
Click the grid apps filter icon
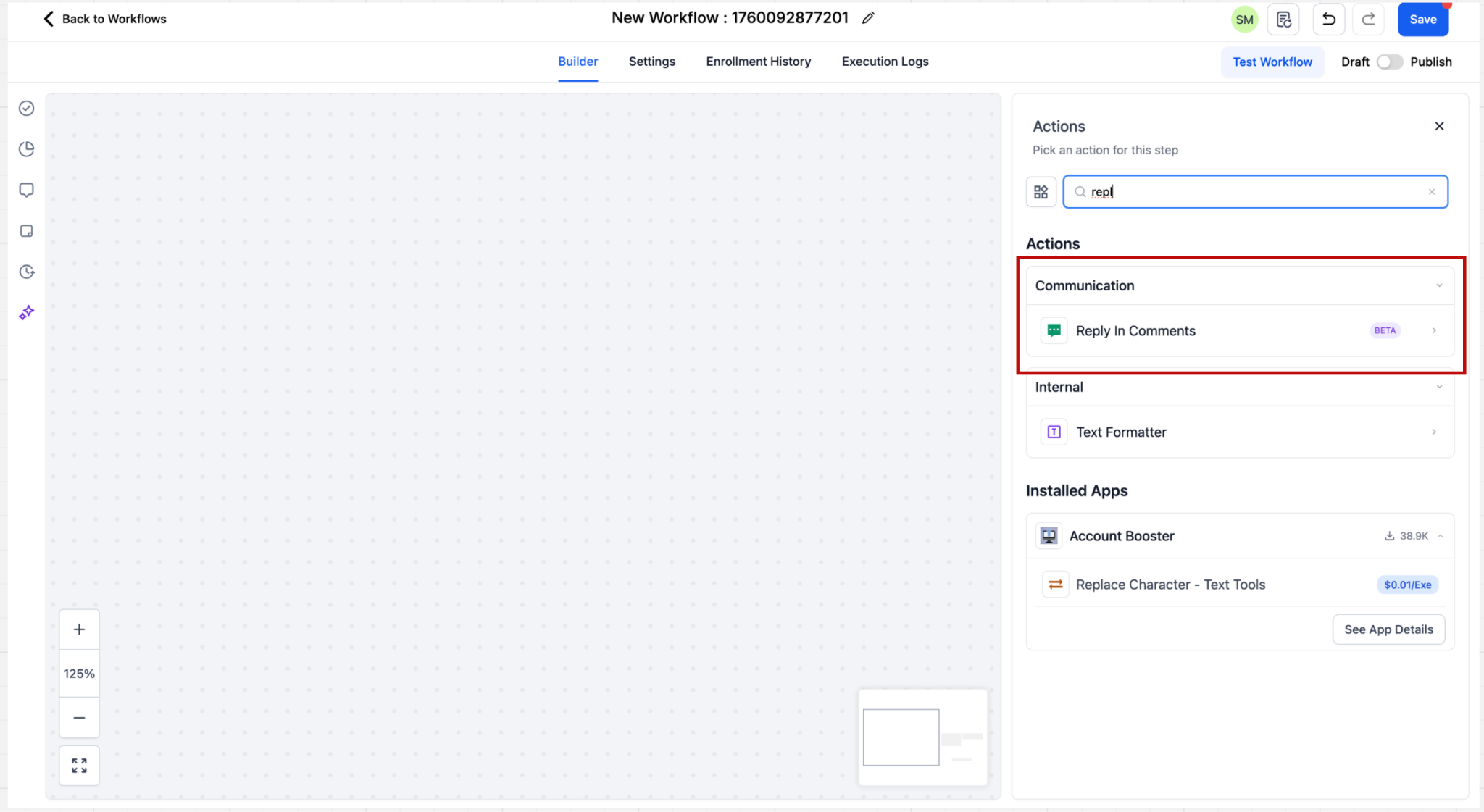[1041, 192]
